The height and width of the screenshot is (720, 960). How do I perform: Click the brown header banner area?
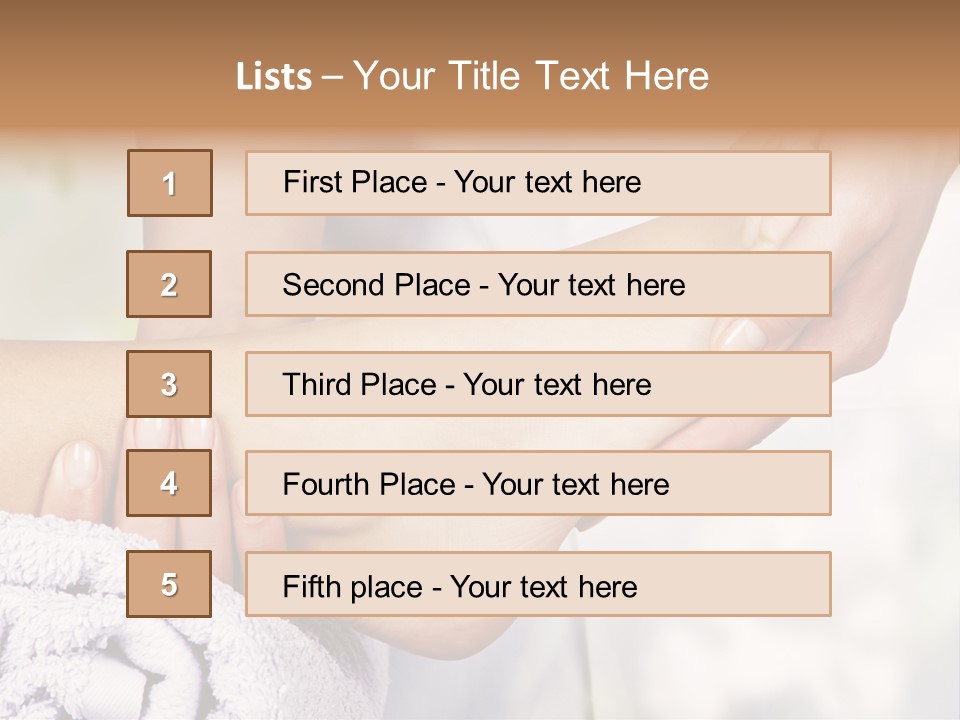480,64
